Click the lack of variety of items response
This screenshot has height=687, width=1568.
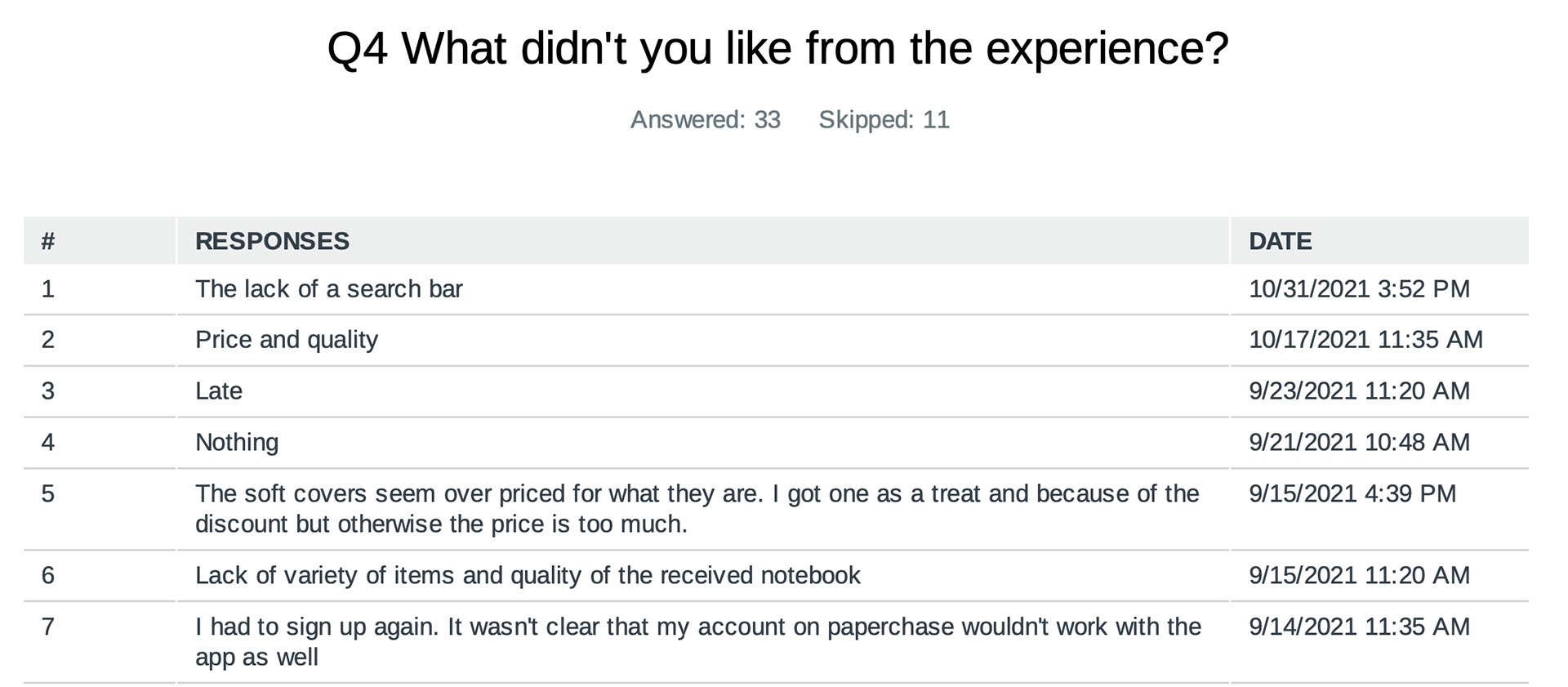528,576
